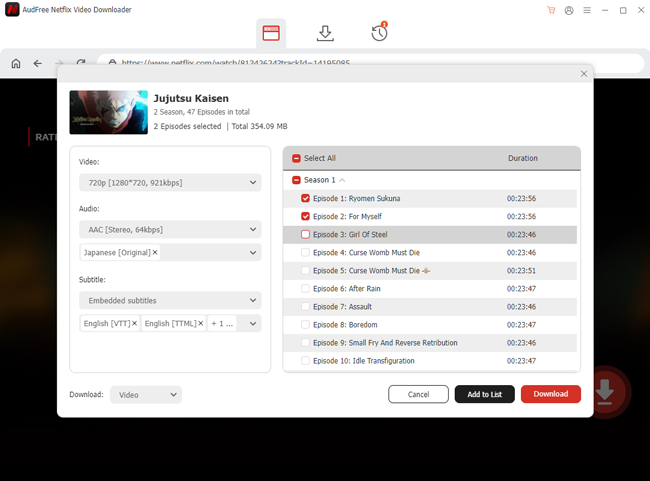Open the hamburger menu icon
Screen dimensions: 650x481
(587, 10)
